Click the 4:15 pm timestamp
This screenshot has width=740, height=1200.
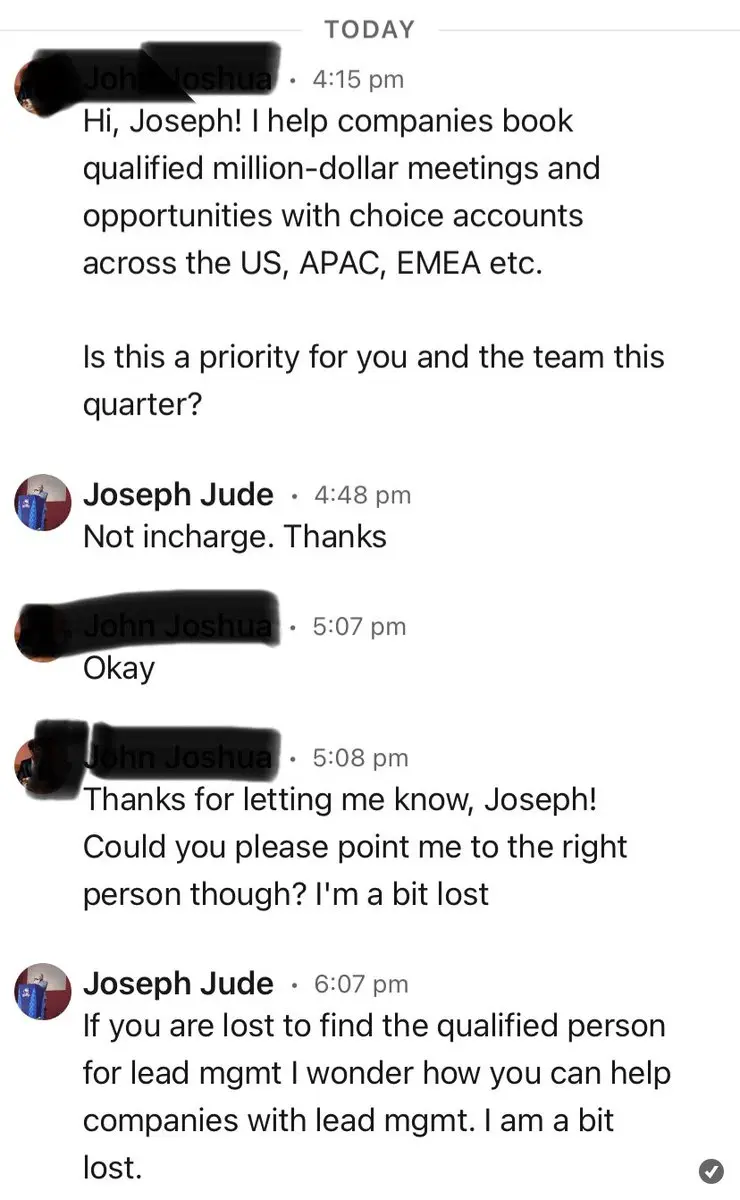click(x=358, y=79)
